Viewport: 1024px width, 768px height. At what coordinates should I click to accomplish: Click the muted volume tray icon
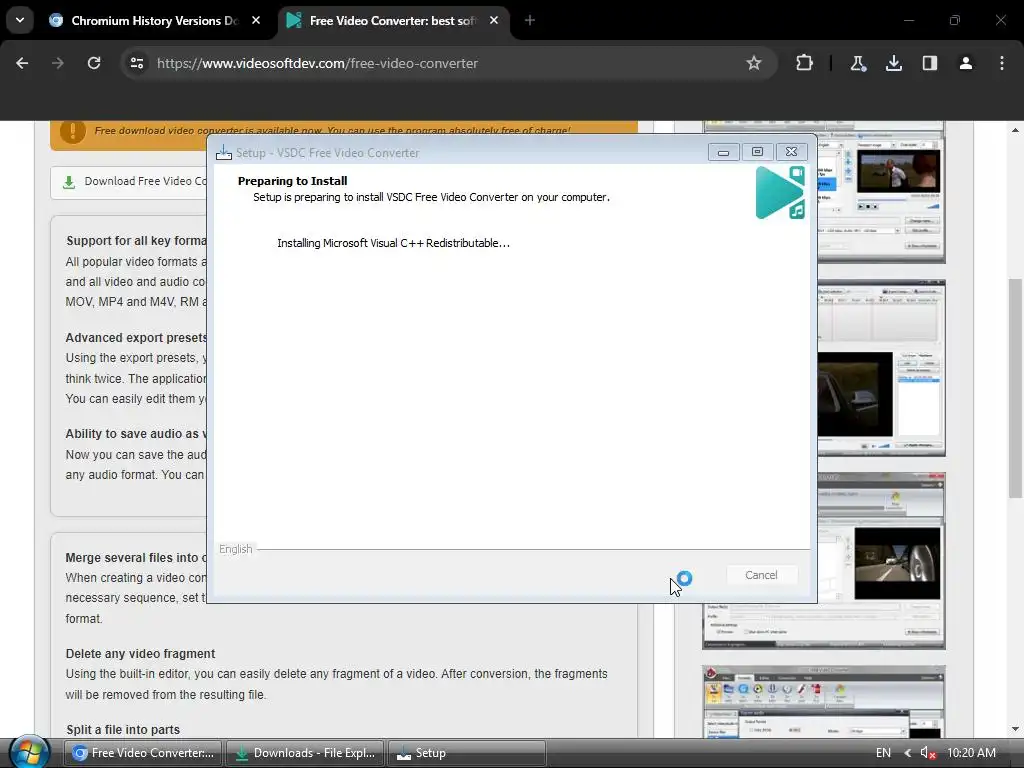(x=928, y=753)
